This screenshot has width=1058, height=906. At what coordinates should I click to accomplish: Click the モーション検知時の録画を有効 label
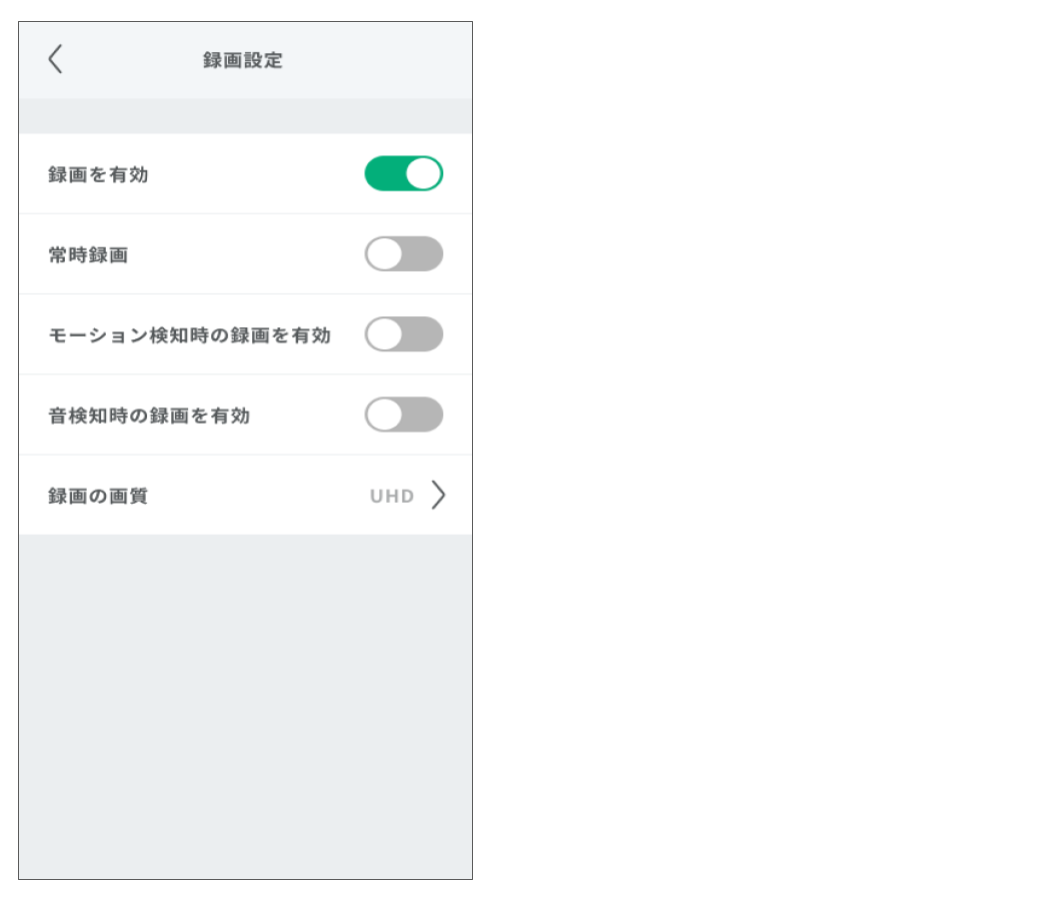coord(189,335)
